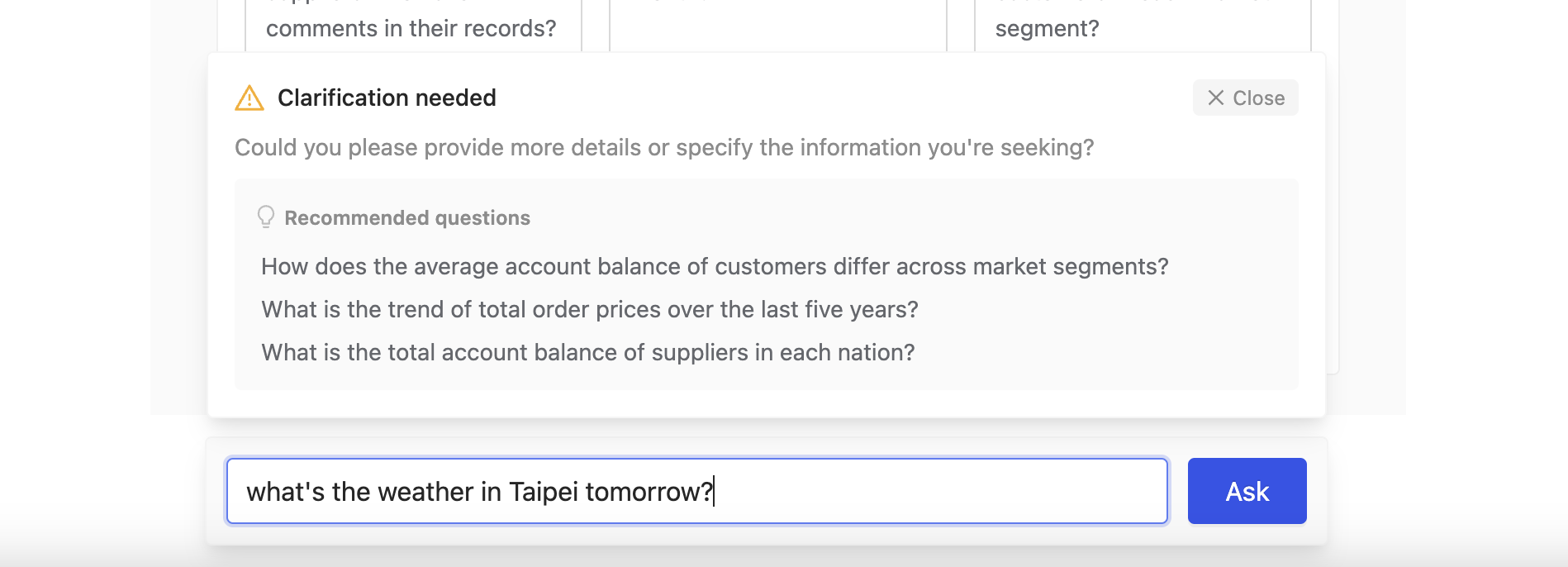Click the 'Clarification needed' heading

(387, 98)
